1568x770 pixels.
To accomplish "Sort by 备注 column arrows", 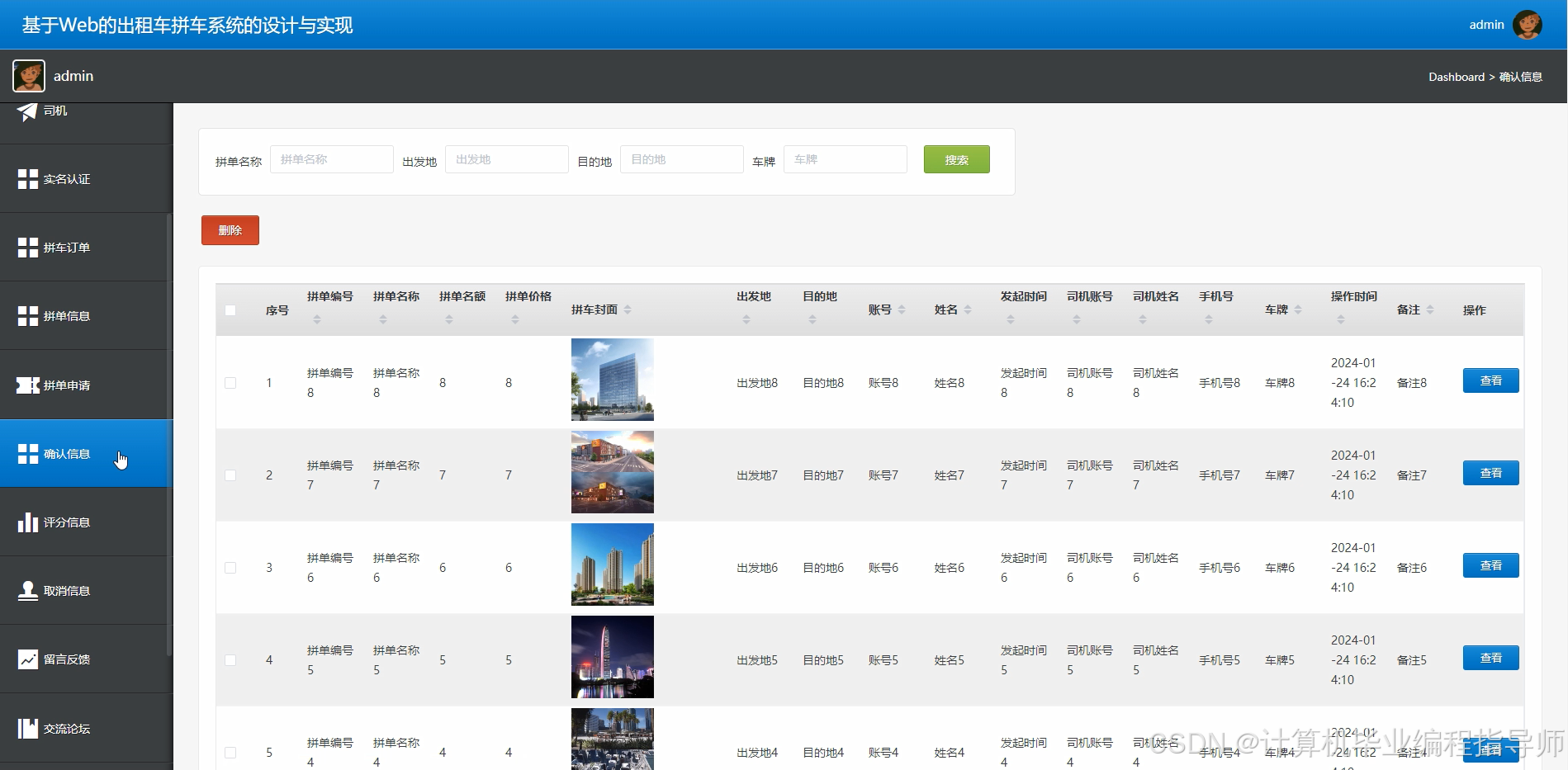I will [1430, 309].
